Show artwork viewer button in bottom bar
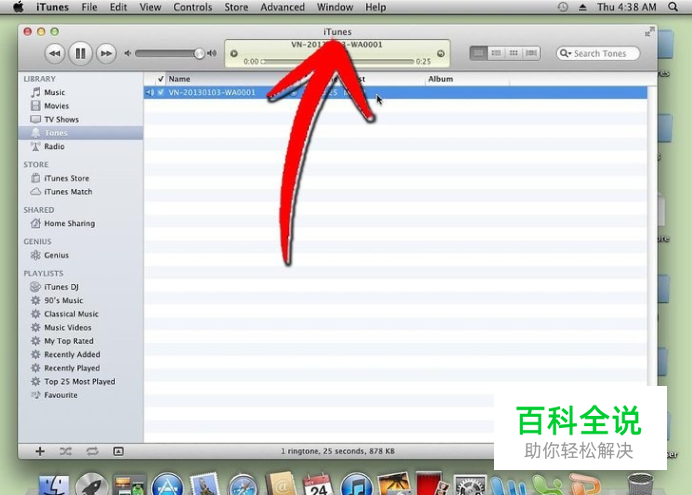The height and width of the screenshot is (495, 692). 118,451
